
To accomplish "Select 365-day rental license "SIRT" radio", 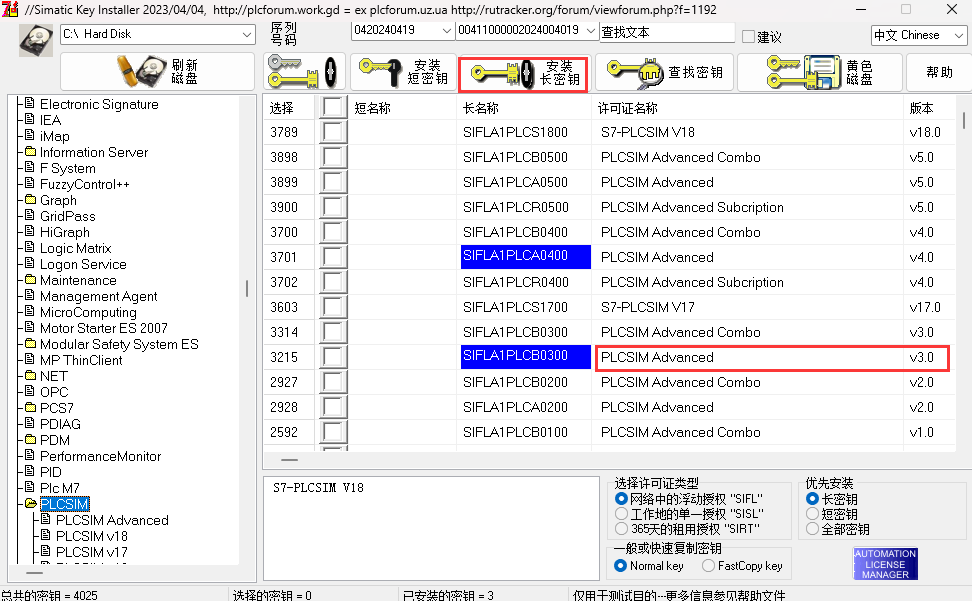I will (621, 529).
